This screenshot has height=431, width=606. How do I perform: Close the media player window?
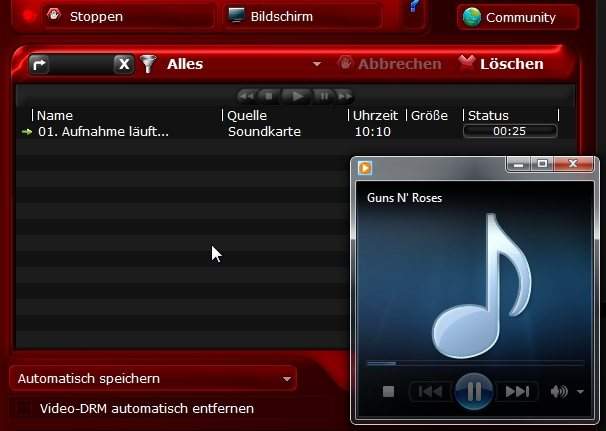tap(573, 164)
